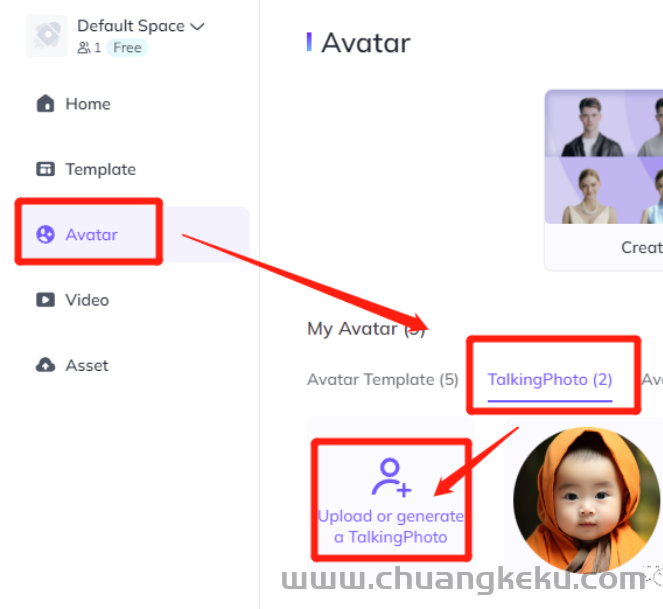Open the Template menu item

point(101,170)
